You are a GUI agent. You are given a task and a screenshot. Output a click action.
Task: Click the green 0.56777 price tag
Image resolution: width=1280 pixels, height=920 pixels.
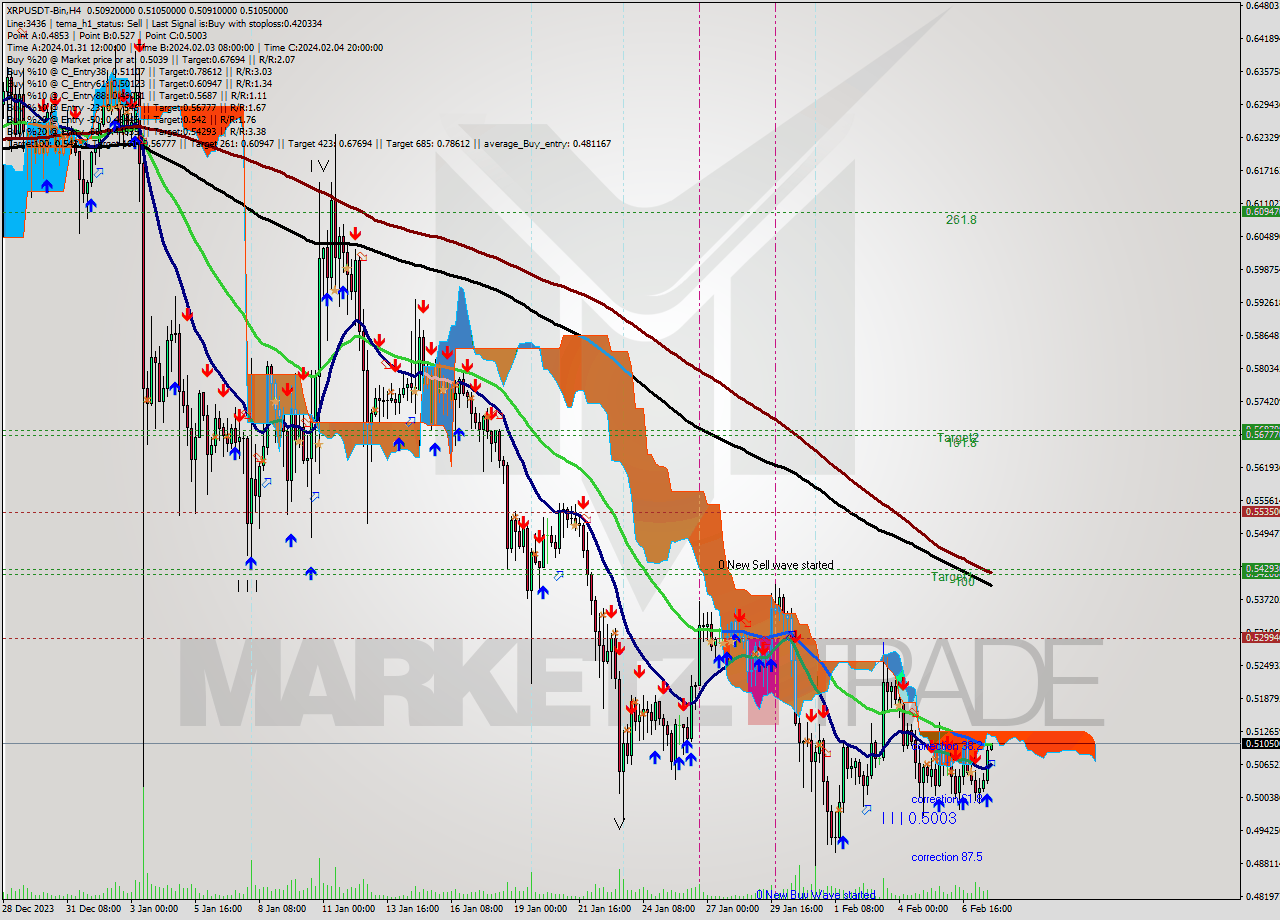(x=1260, y=434)
